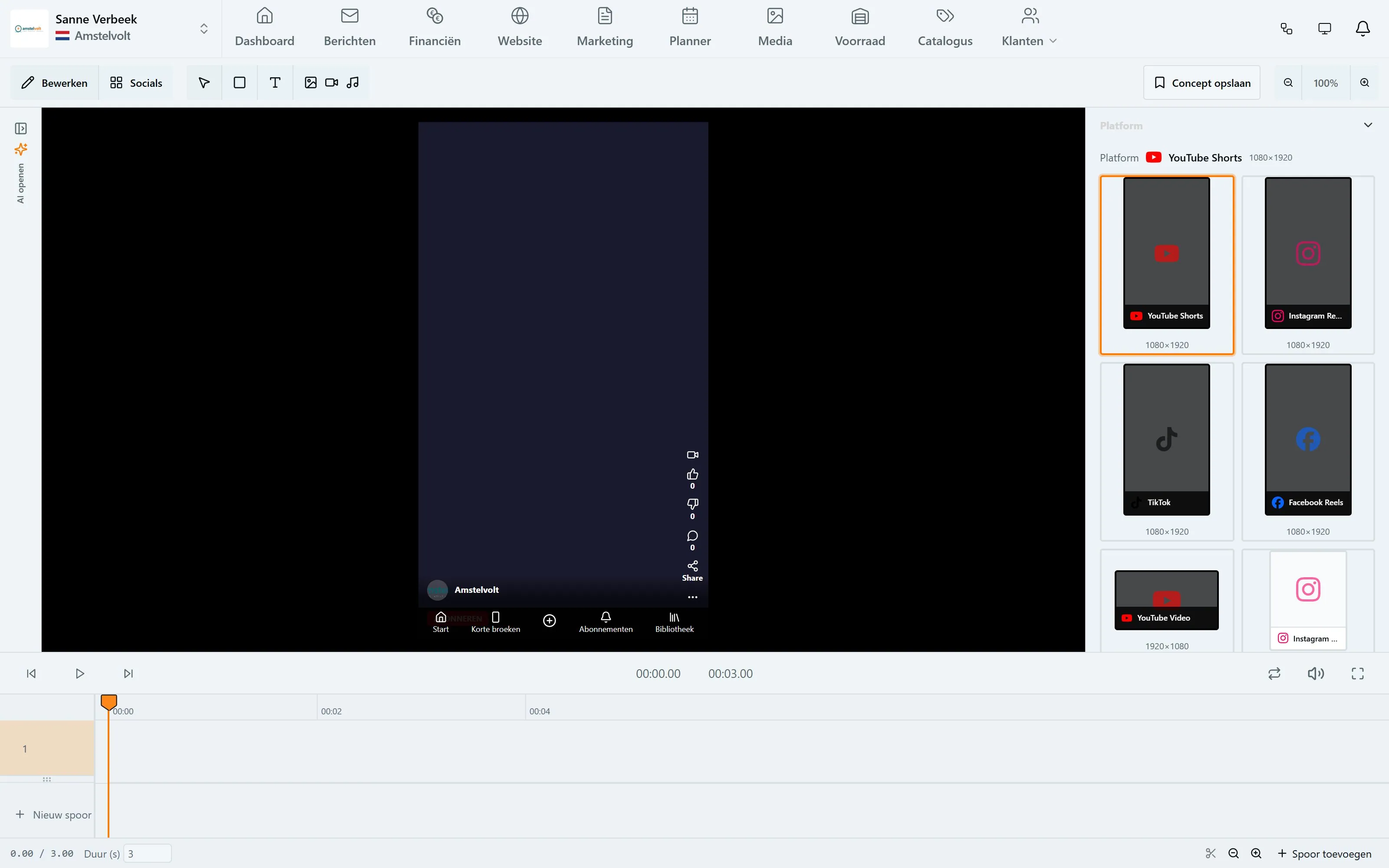This screenshot has height=868, width=1389.
Task: Select the TikTok platform thumbnail
Action: pyautogui.click(x=1167, y=451)
